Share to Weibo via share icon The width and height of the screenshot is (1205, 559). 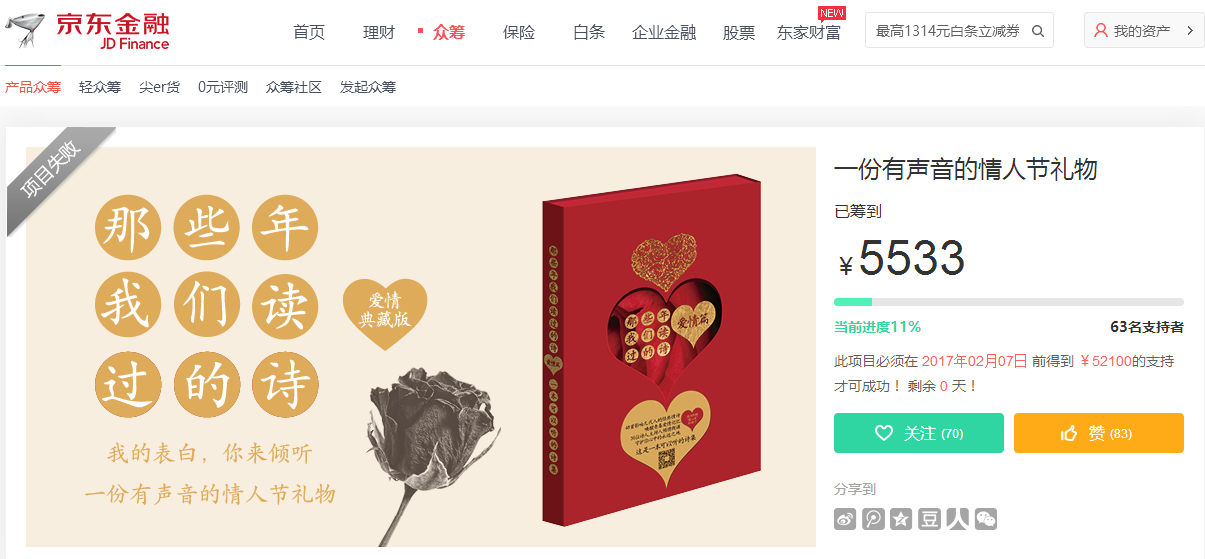(x=845, y=519)
